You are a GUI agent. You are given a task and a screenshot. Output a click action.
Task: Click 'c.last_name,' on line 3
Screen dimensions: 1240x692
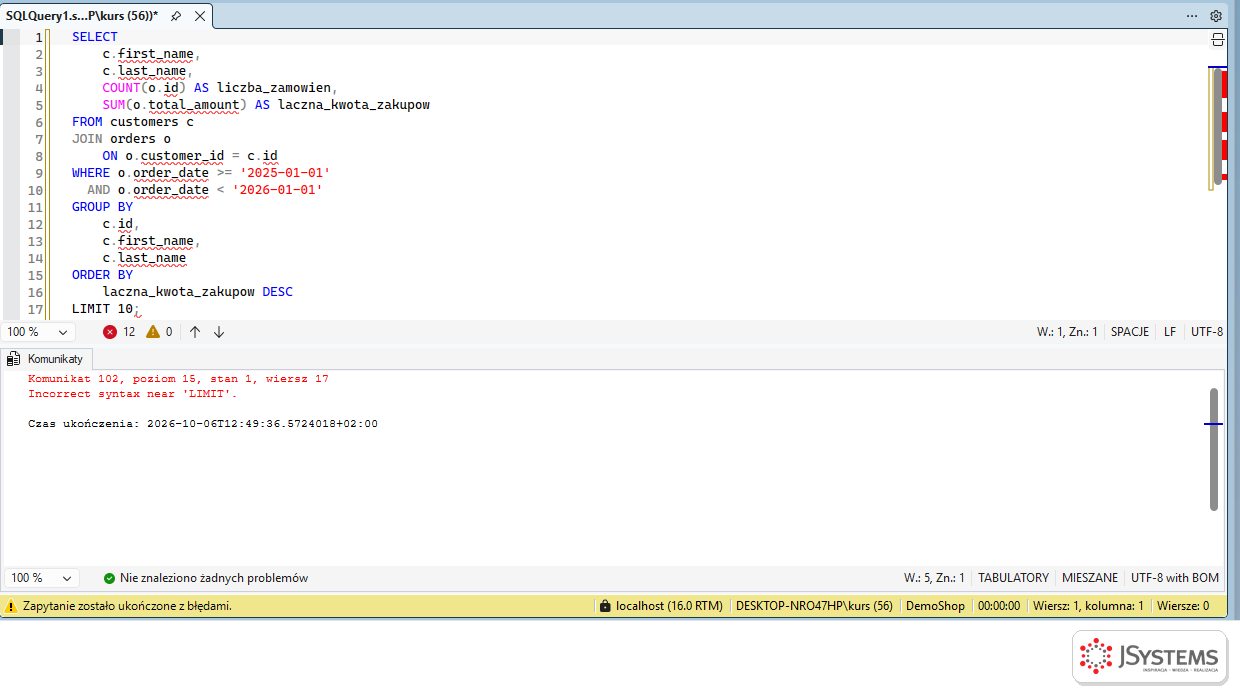click(x=147, y=71)
